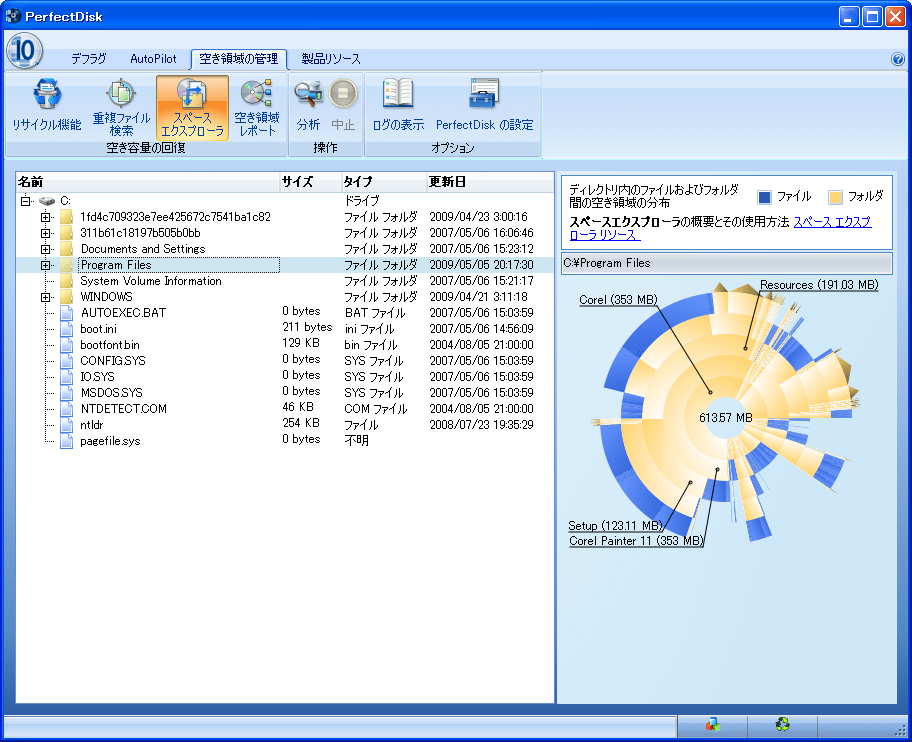
Task: Click the 中止 stop button
Action: tap(343, 106)
